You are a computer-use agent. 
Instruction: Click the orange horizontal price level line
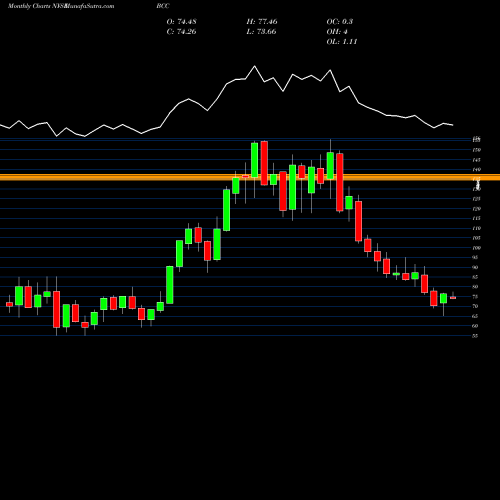coord(250,177)
